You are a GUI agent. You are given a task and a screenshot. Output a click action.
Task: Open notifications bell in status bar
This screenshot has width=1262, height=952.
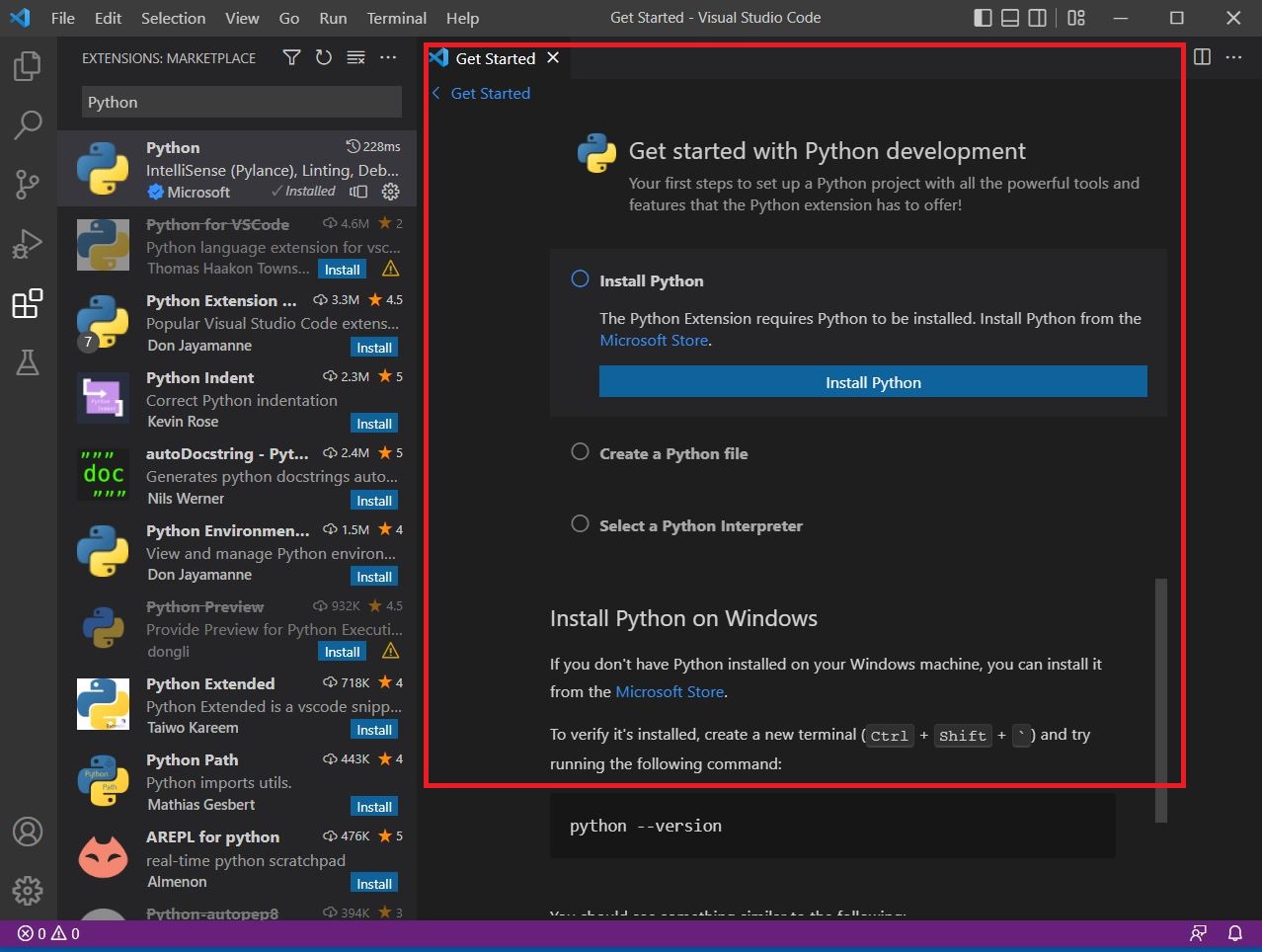coord(1234,933)
